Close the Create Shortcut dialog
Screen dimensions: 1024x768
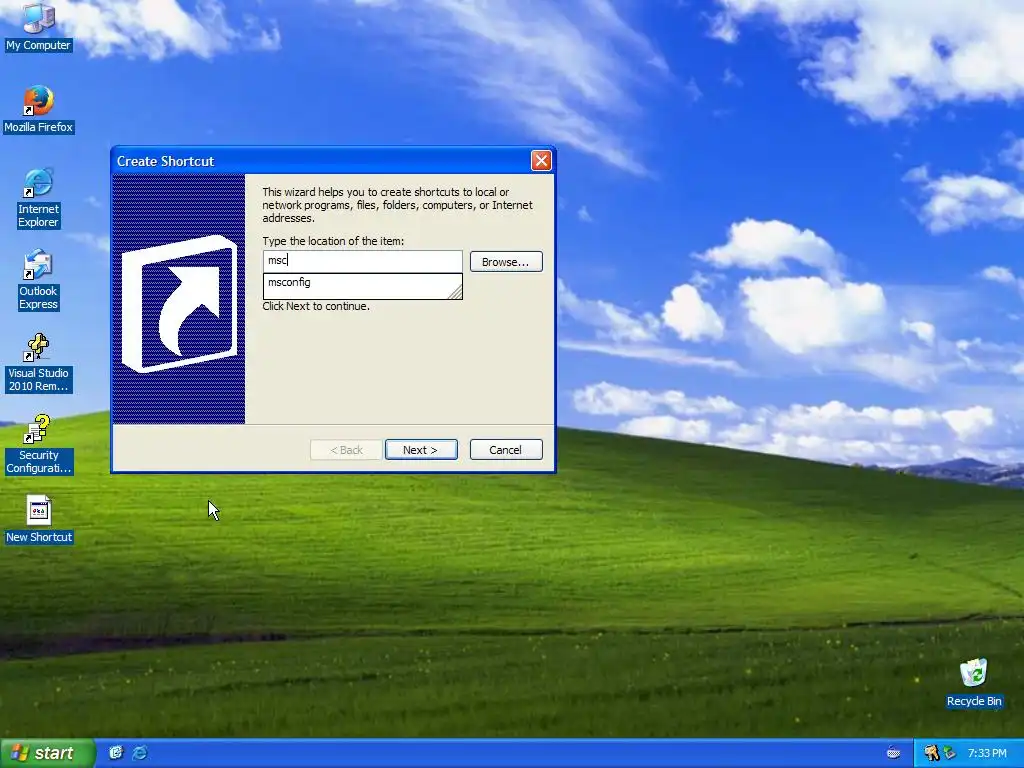coord(541,161)
